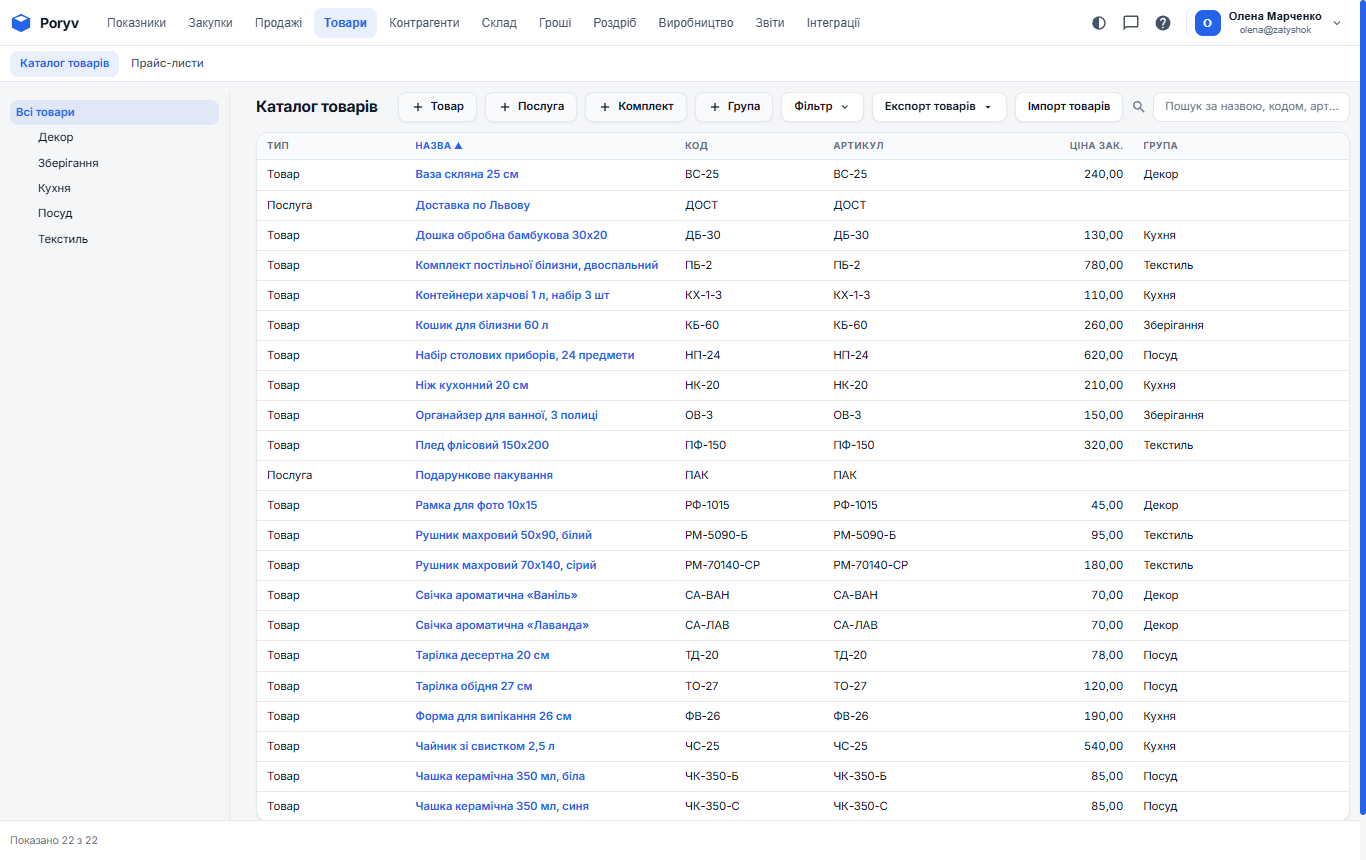This screenshot has height=860, width=1366.
Task: Add a new Послуга
Action: coord(531,107)
